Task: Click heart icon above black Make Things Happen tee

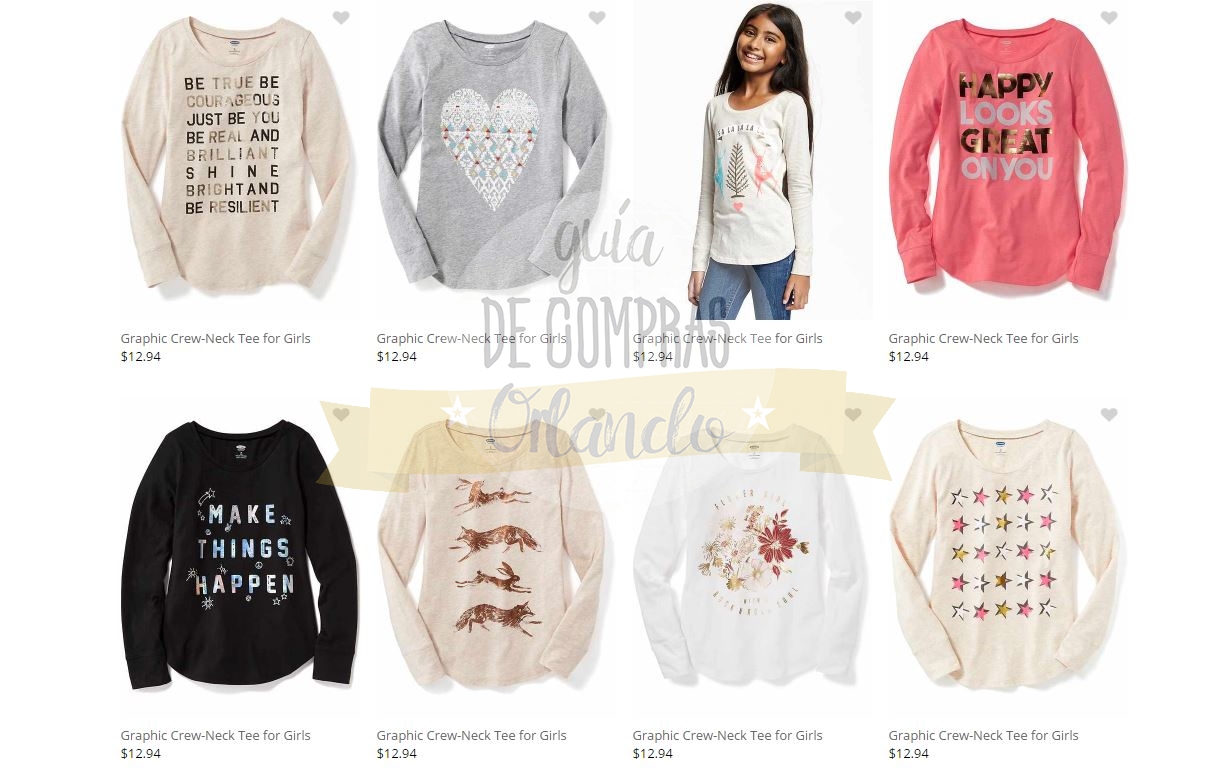Action: [x=341, y=414]
